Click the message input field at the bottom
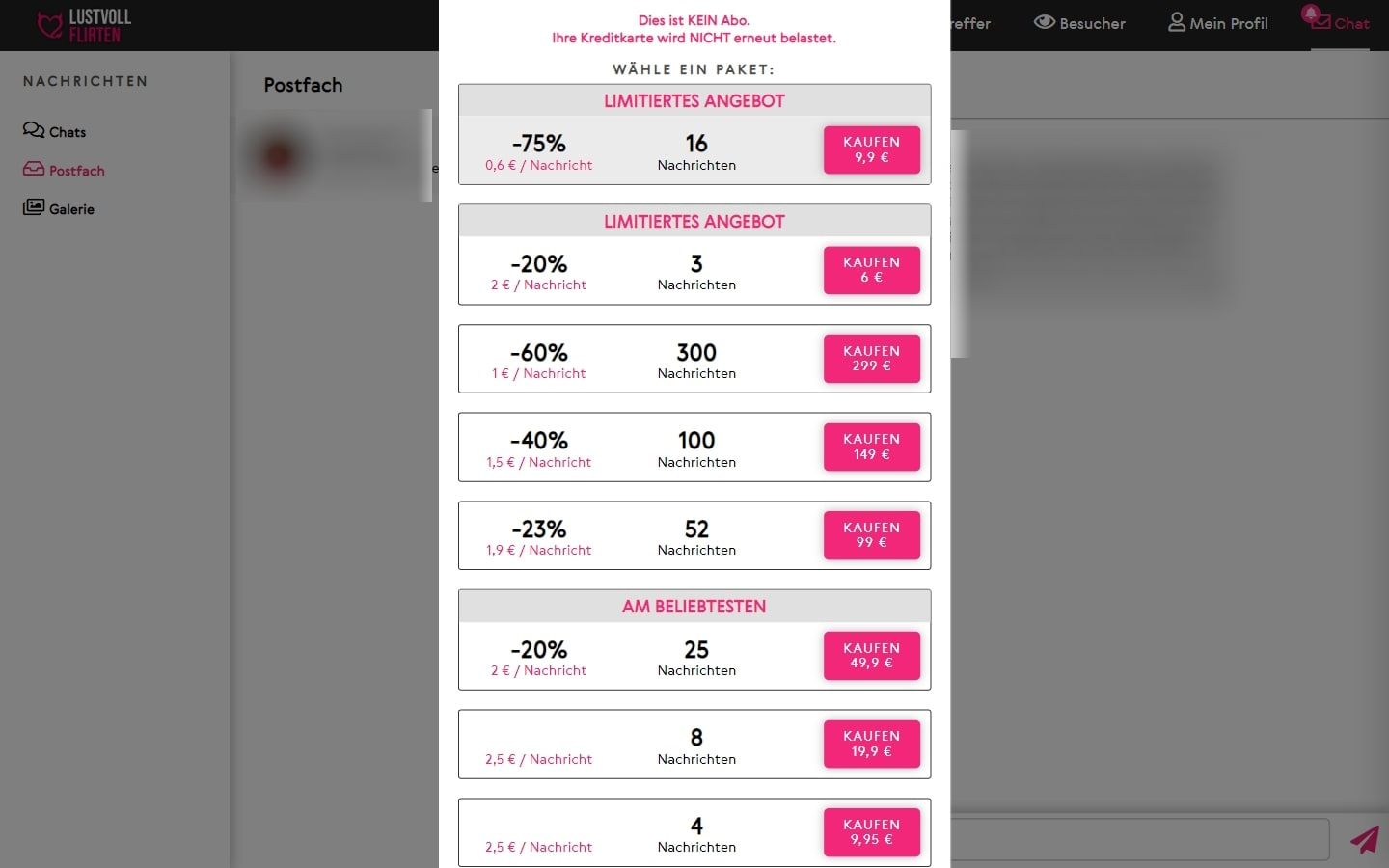The height and width of the screenshot is (868, 1389). (1138, 839)
